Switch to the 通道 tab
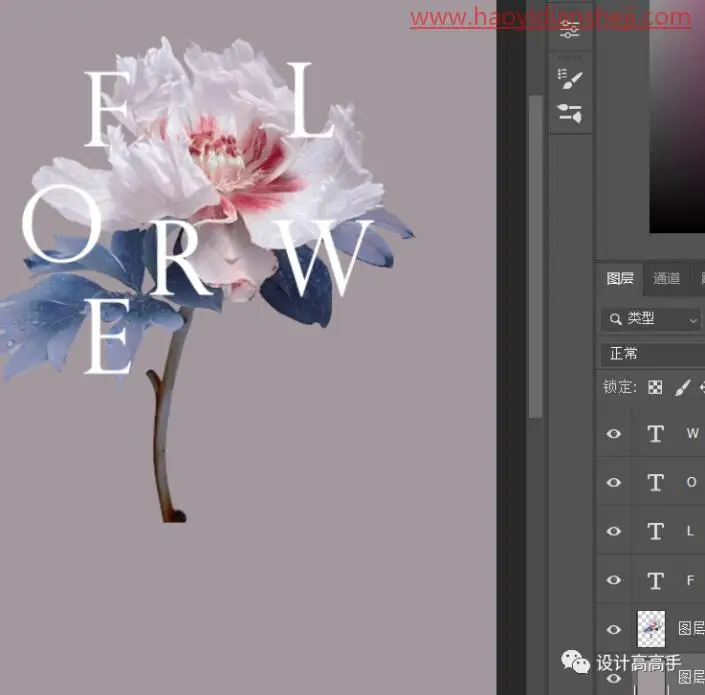 [666, 279]
